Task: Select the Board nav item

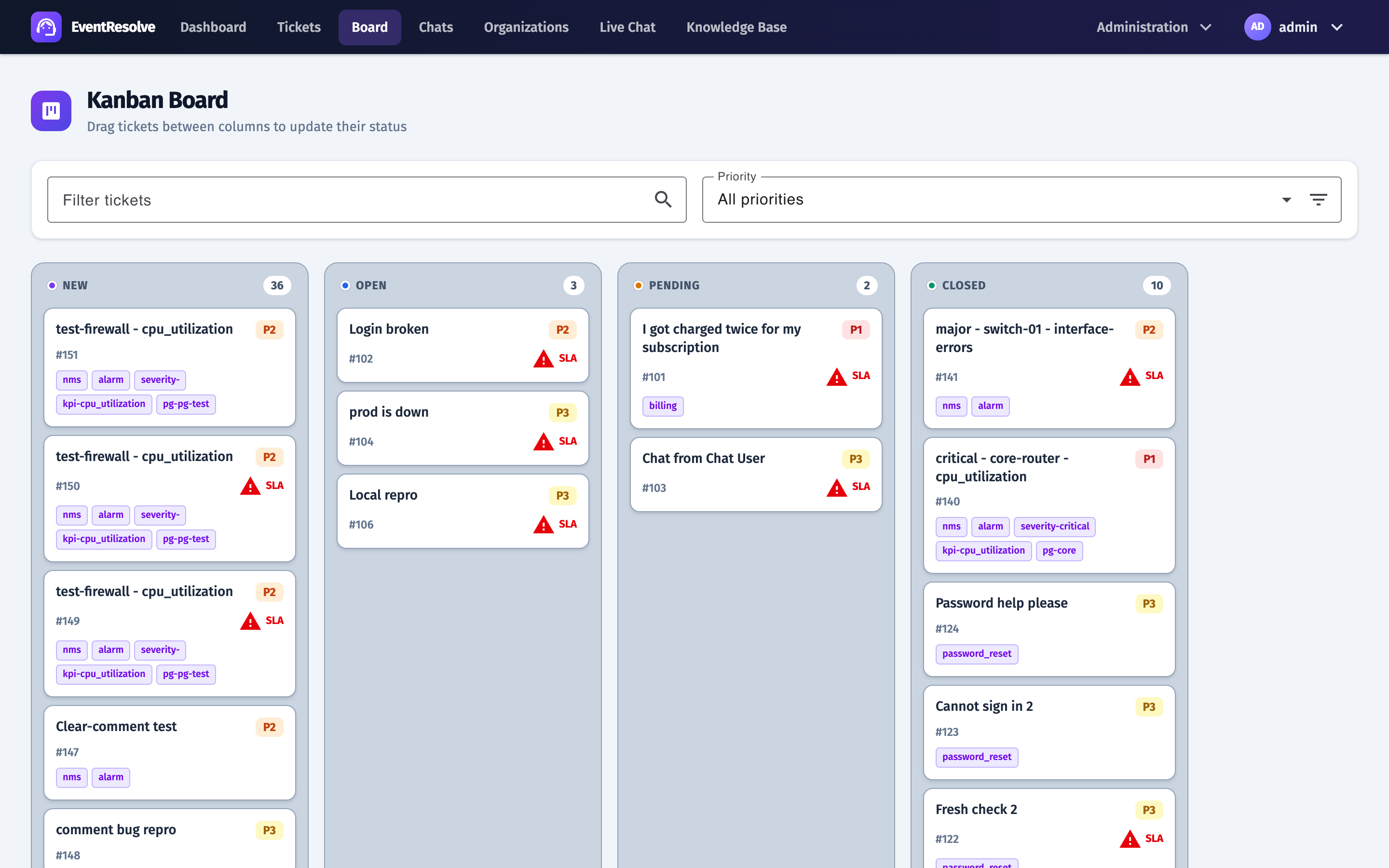Action: [x=369, y=27]
